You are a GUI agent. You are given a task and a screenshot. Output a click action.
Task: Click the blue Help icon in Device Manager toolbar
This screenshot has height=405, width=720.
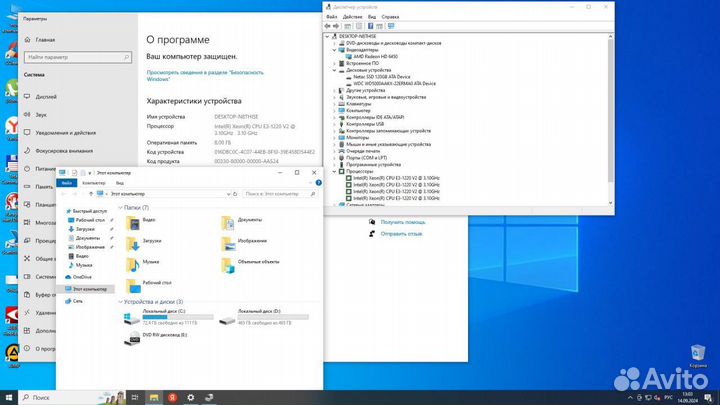click(370, 26)
